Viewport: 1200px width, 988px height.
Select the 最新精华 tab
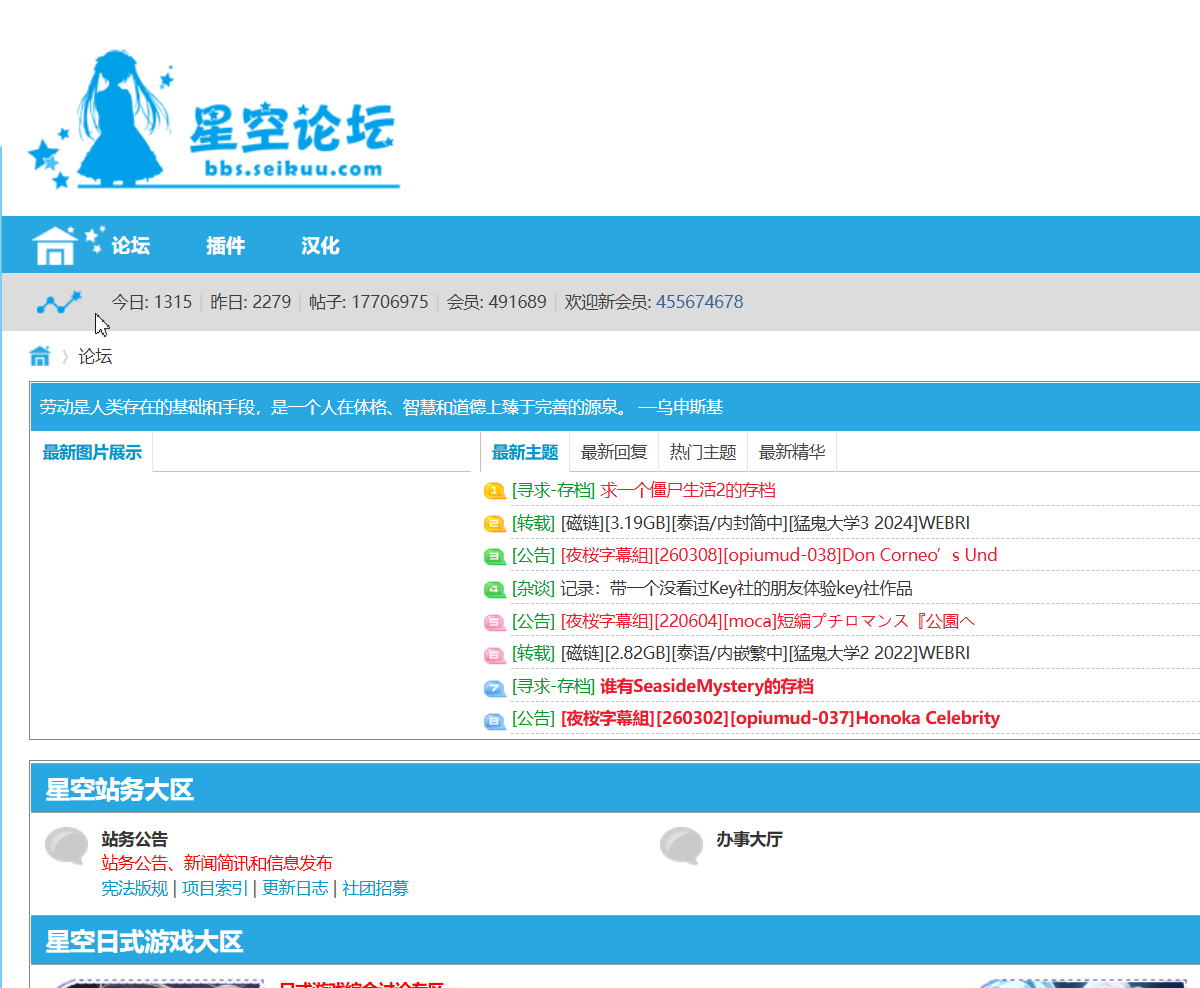point(792,452)
